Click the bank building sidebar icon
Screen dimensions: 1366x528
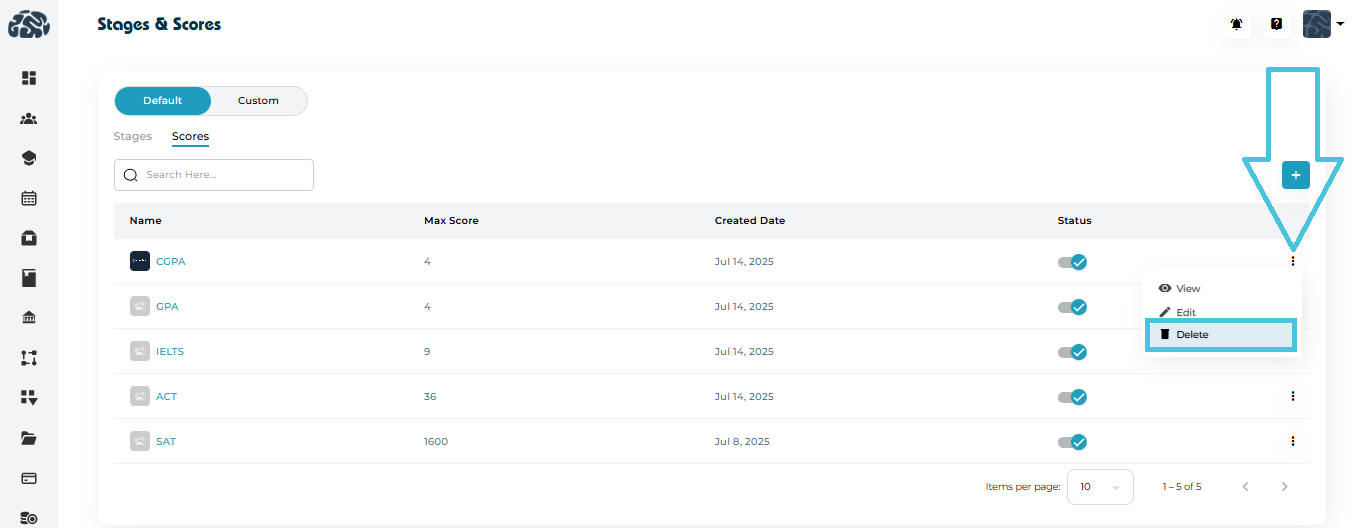29,318
